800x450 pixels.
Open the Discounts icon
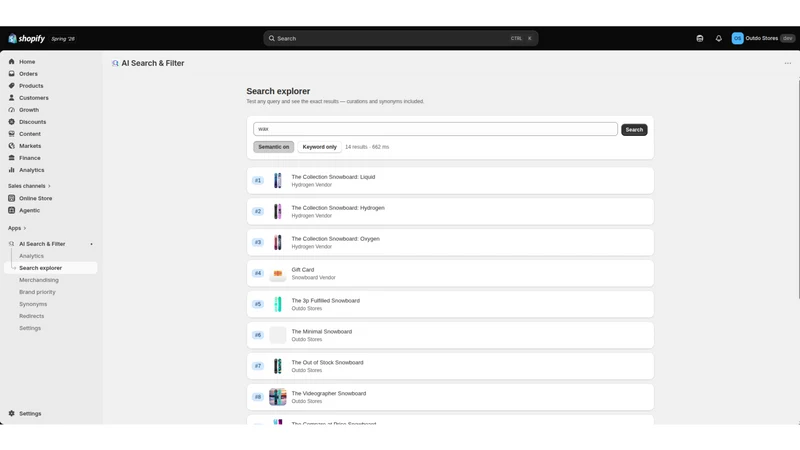click(12, 122)
